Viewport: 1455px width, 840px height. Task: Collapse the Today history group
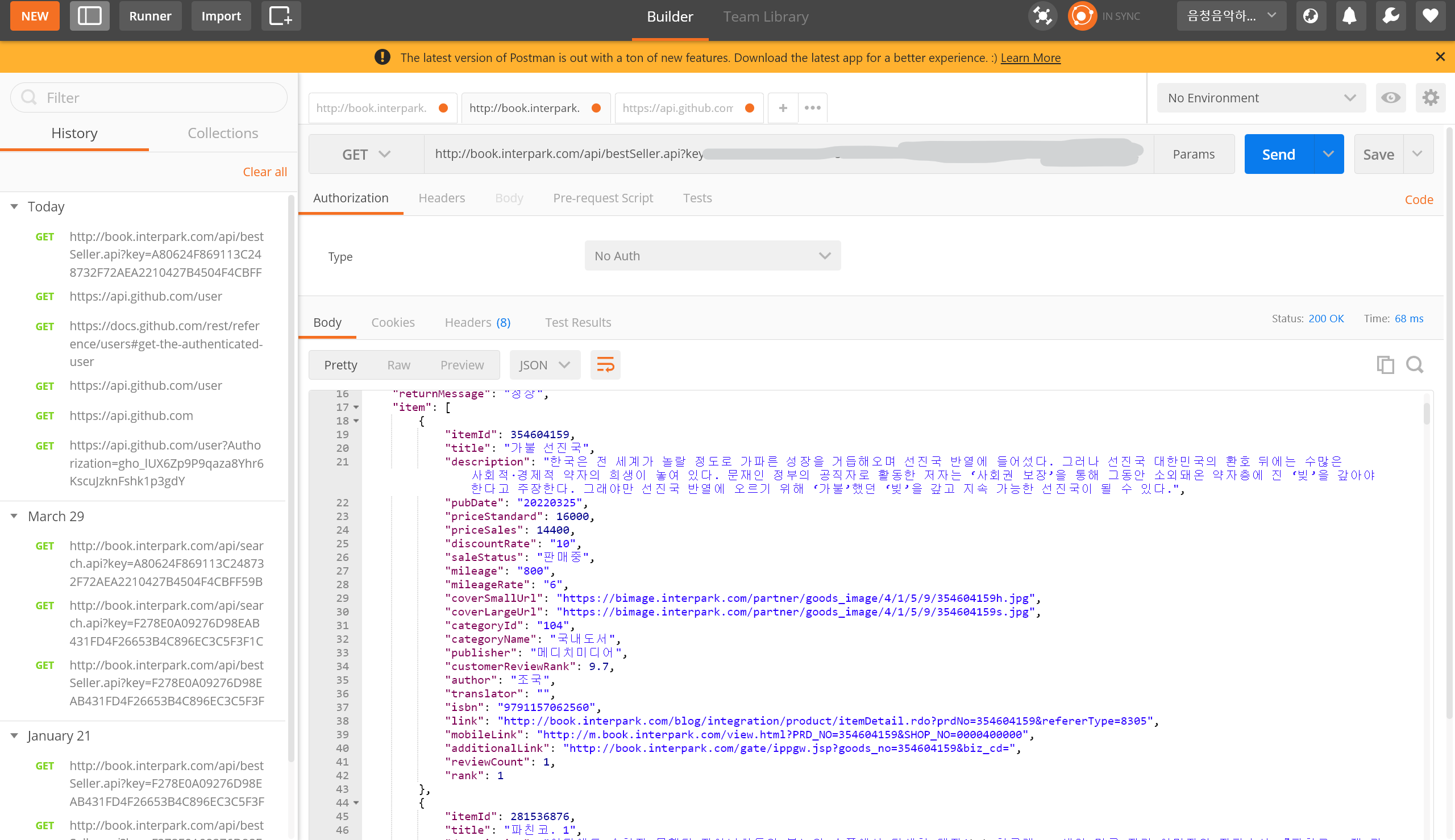tap(14, 206)
